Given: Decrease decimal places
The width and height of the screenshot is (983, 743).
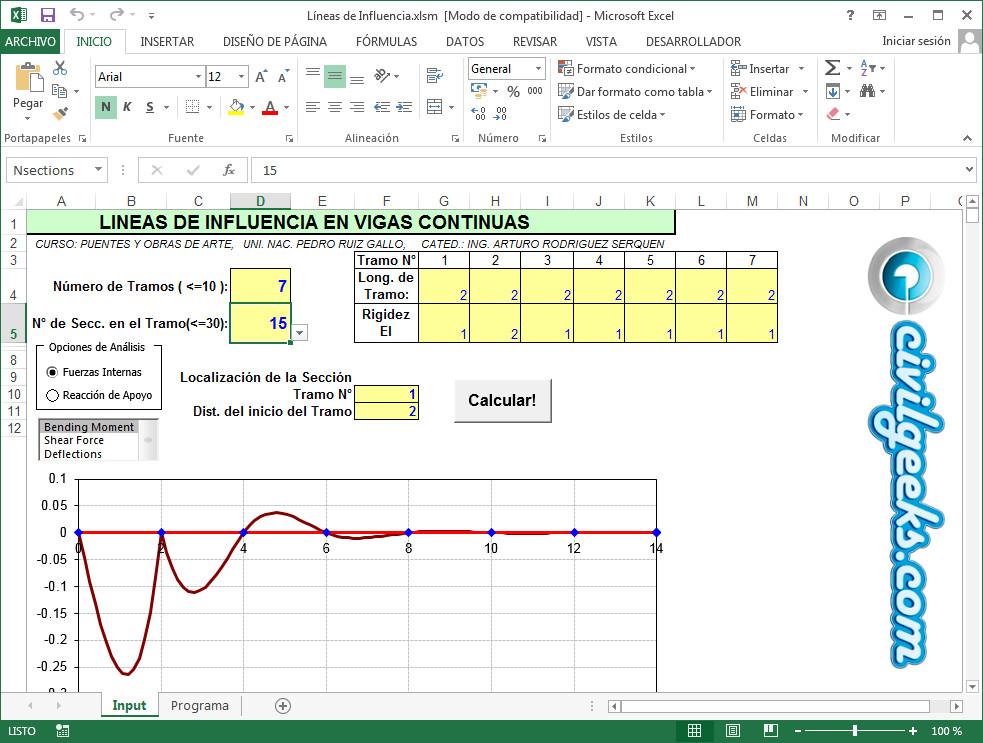Looking at the screenshot, I should pyautogui.click(x=500, y=113).
